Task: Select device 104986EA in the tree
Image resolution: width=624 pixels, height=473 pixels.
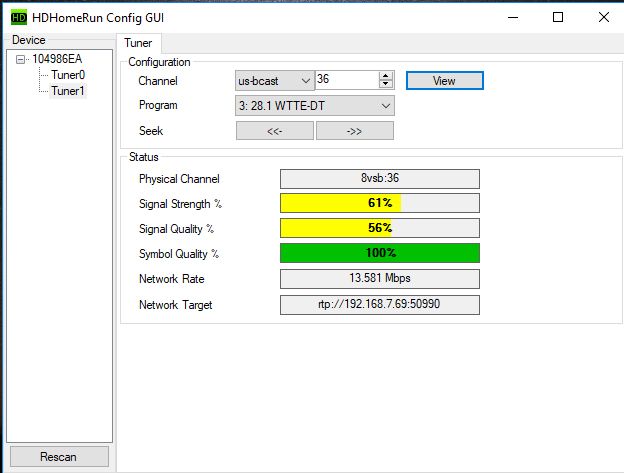Action: pos(57,59)
